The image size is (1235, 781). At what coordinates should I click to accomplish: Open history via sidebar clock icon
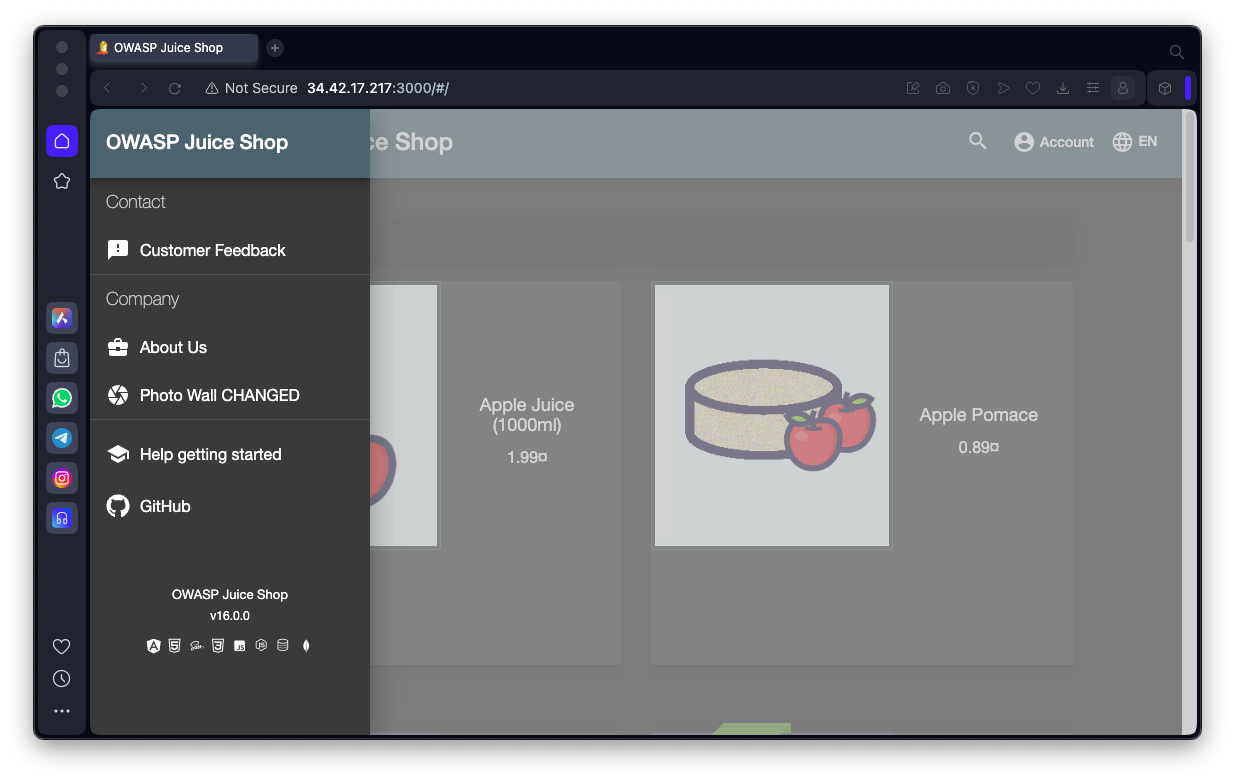pyautogui.click(x=62, y=679)
